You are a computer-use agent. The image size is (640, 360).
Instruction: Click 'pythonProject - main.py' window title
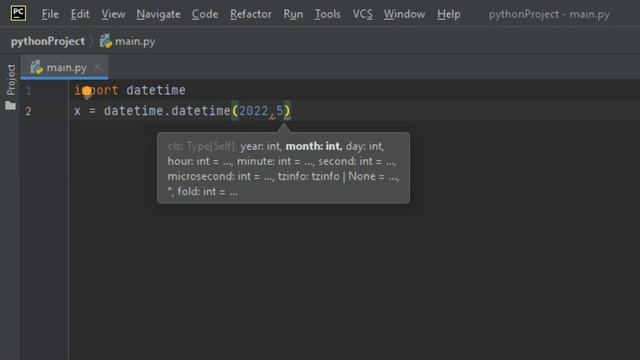tap(549, 14)
